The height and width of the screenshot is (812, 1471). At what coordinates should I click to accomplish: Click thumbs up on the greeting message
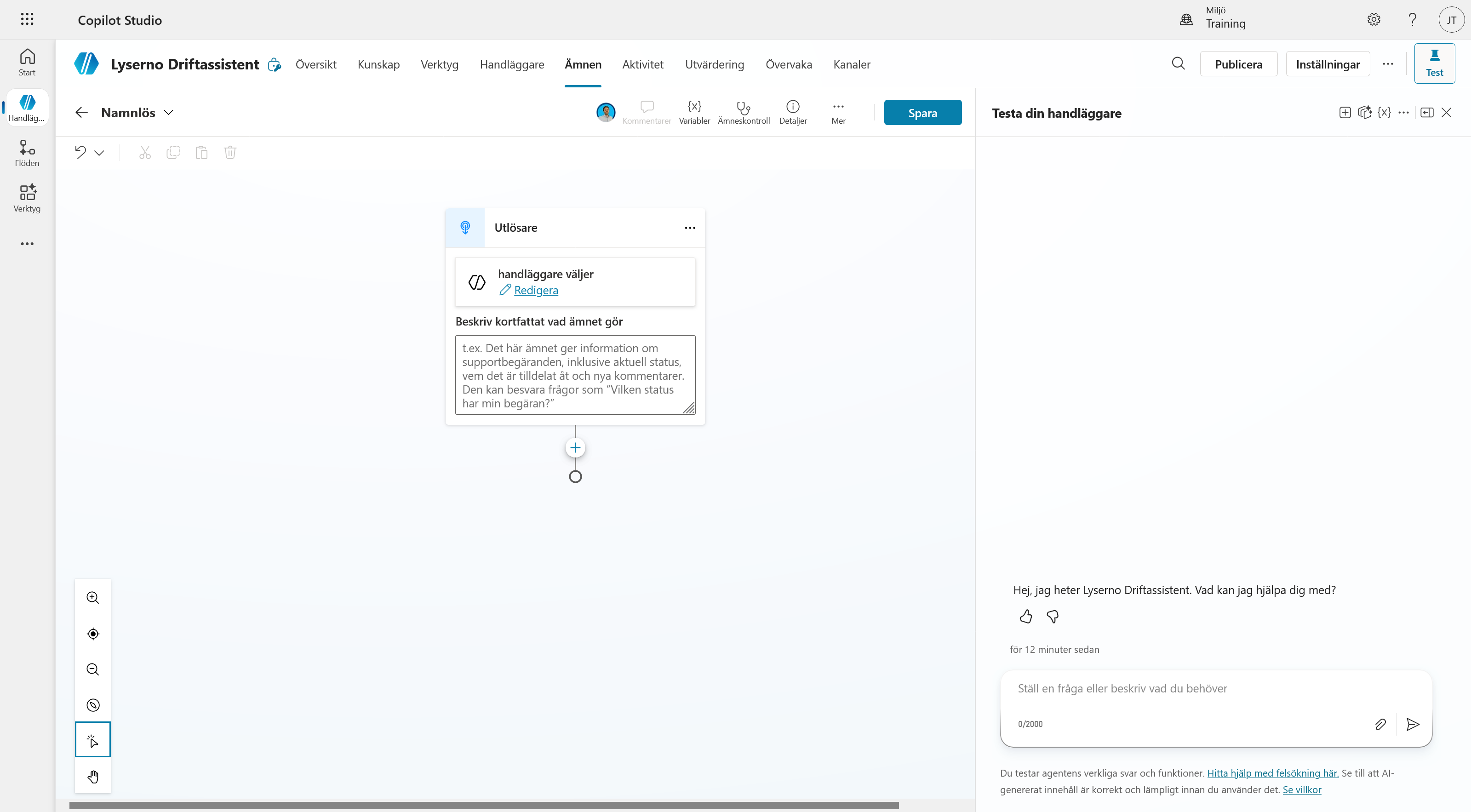[1025, 616]
